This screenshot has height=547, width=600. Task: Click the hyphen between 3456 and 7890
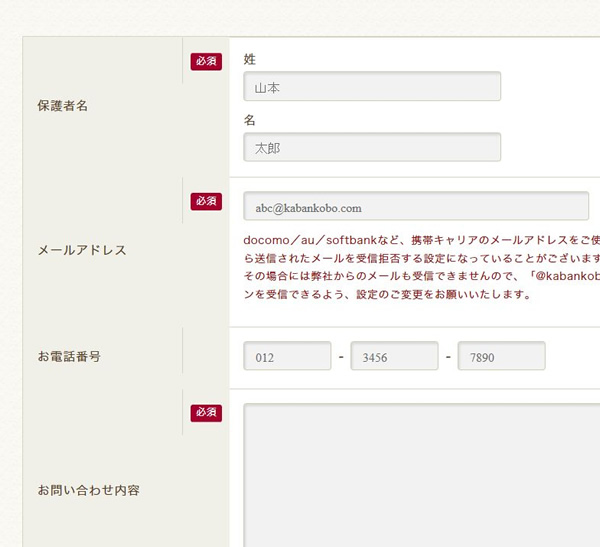(x=448, y=357)
